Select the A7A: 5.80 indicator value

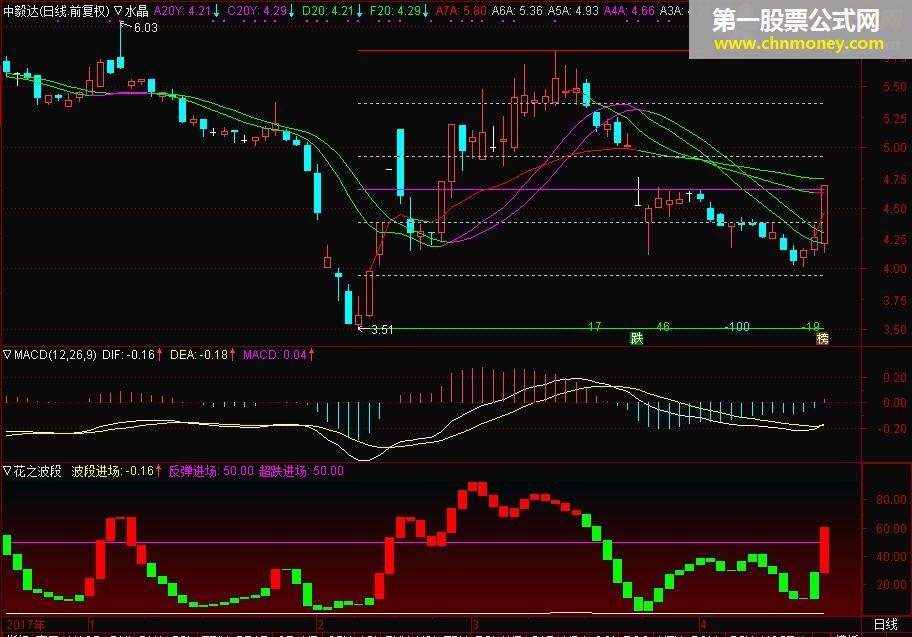[x=461, y=10]
